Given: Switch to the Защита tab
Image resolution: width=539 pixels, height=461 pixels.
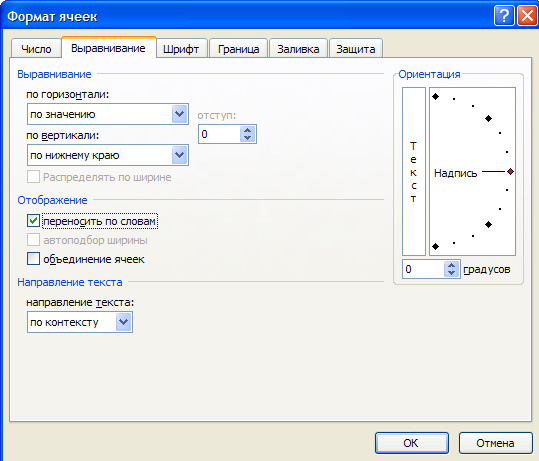Looking at the screenshot, I should tap(356, 49).
